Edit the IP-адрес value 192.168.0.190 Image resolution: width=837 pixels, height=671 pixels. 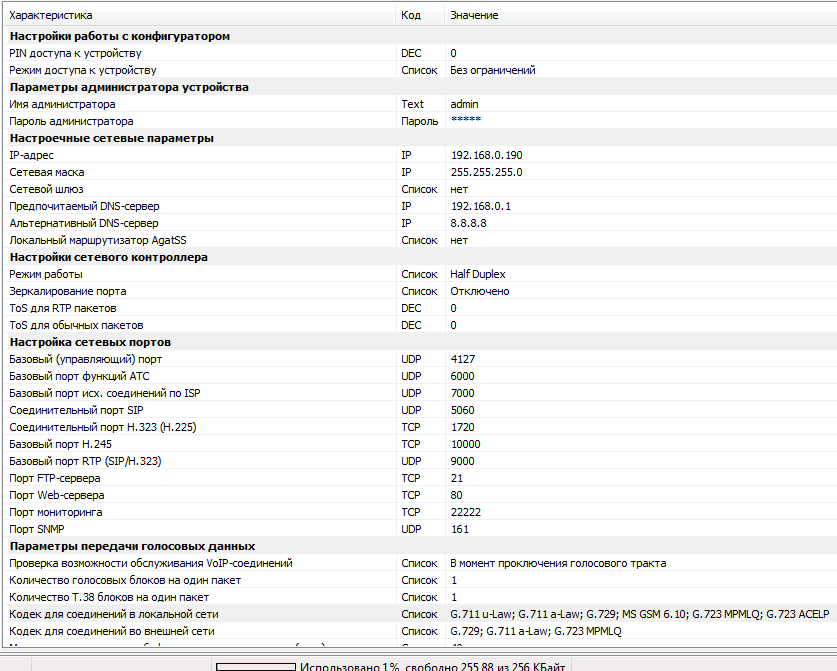[x=486, y=155]
